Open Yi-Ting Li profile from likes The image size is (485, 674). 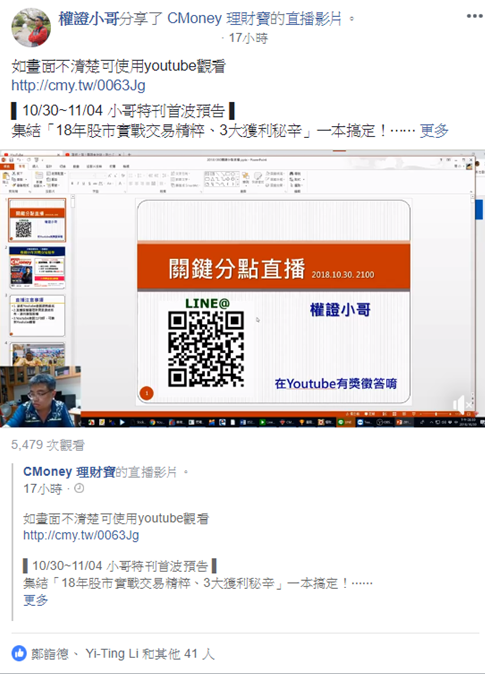click(x=112, y=654)
